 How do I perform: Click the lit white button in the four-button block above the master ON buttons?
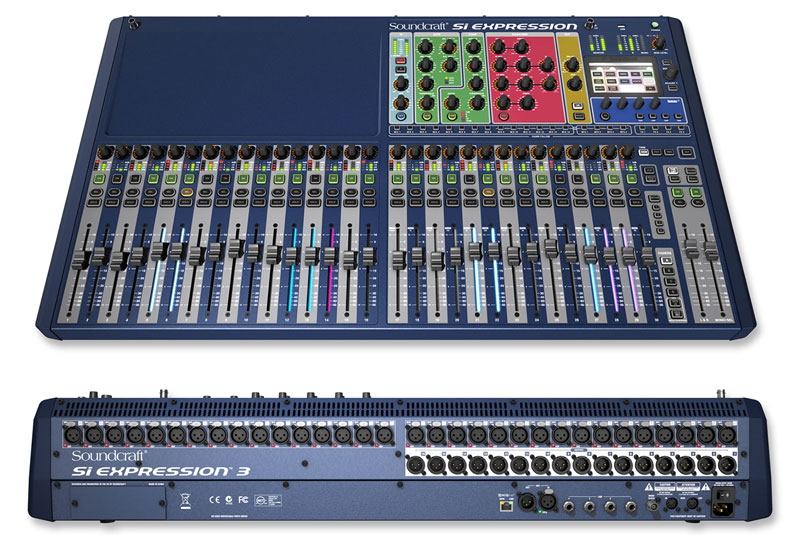[x=672, y=170]
